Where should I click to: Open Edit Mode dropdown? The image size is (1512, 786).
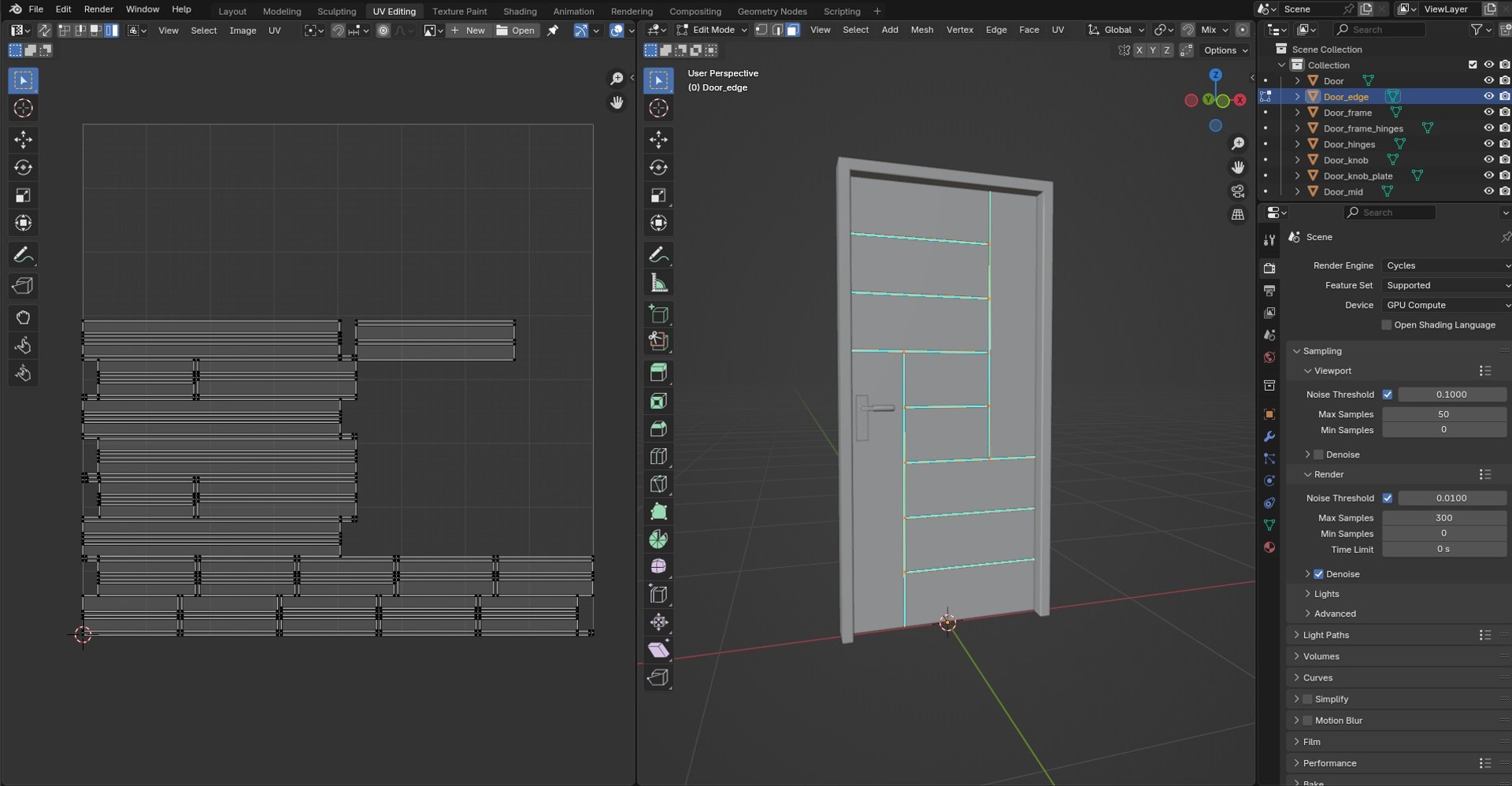click(712, 30)
